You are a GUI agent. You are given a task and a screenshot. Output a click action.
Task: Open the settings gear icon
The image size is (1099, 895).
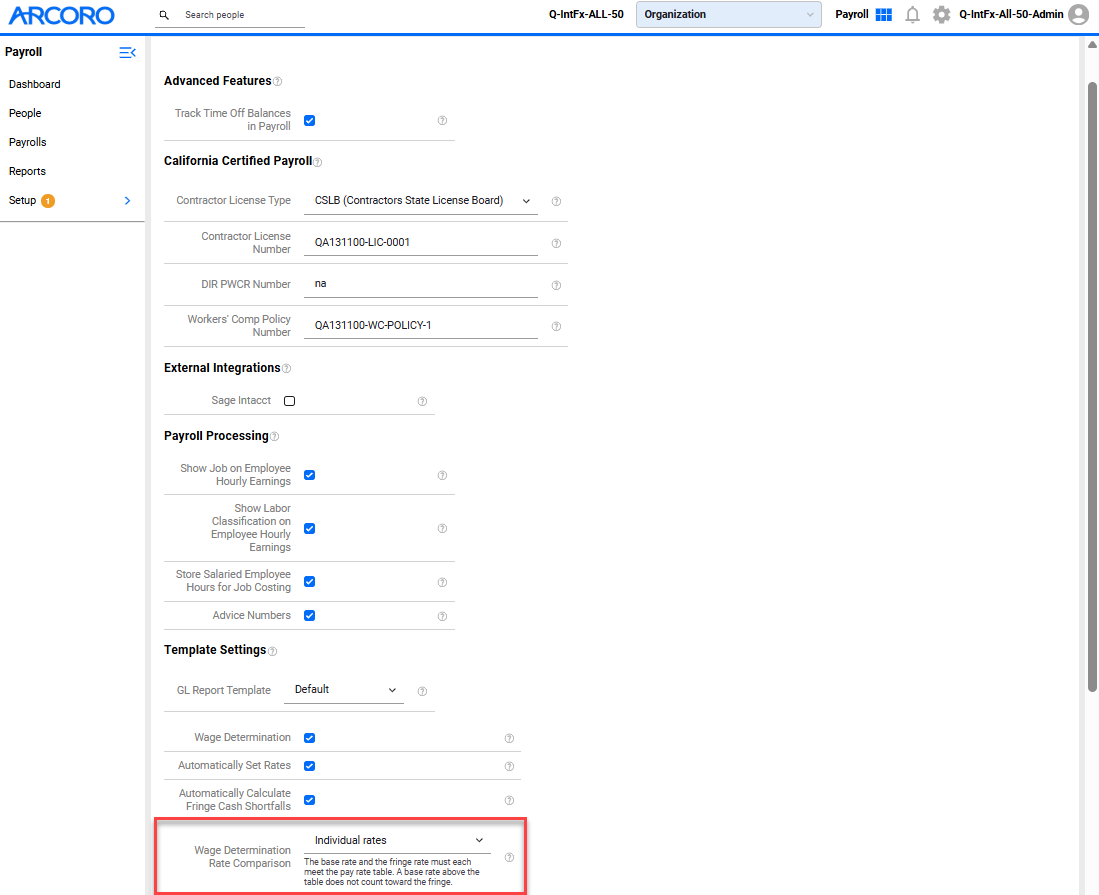(941, 15)
